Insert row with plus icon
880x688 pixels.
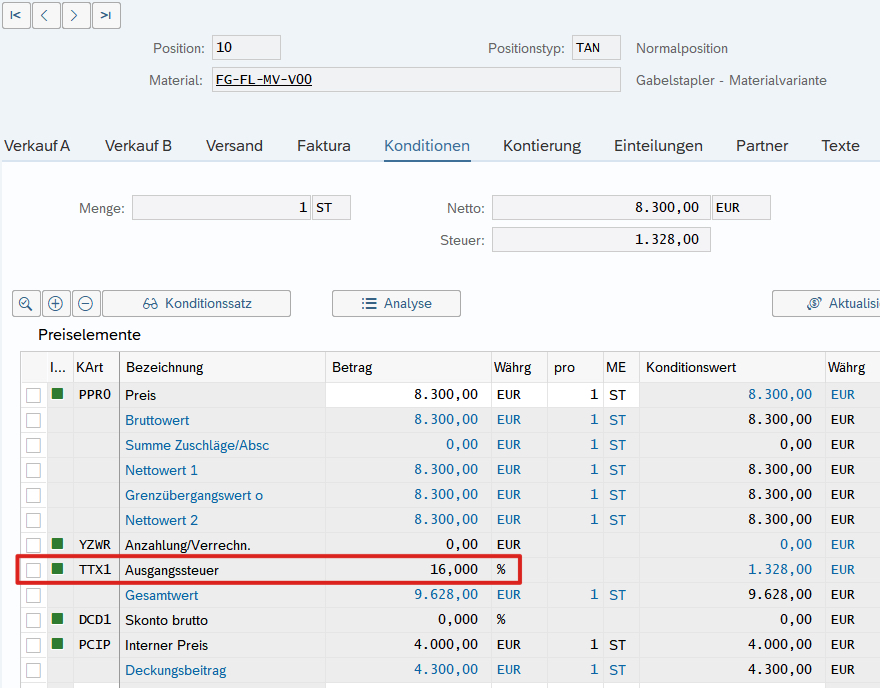[x=56, y=304]
